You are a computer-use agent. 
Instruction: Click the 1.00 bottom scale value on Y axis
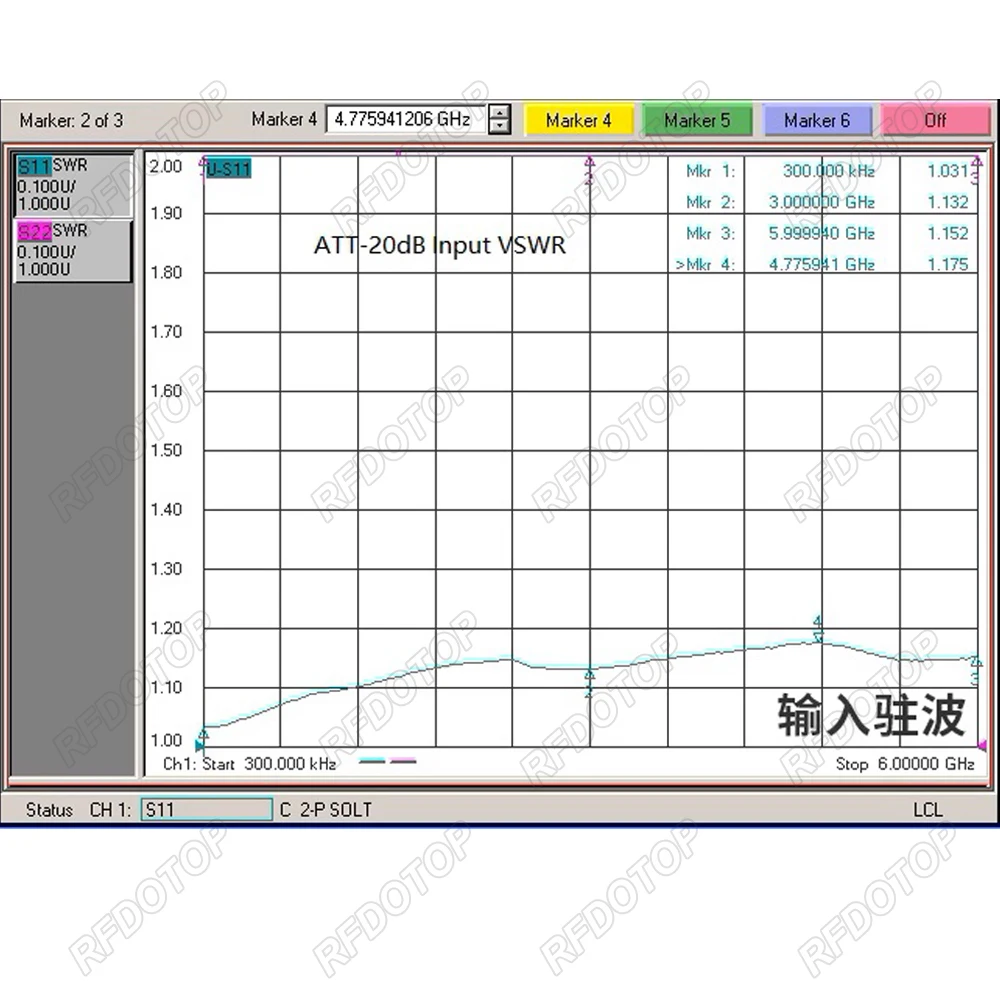point(166,740)
